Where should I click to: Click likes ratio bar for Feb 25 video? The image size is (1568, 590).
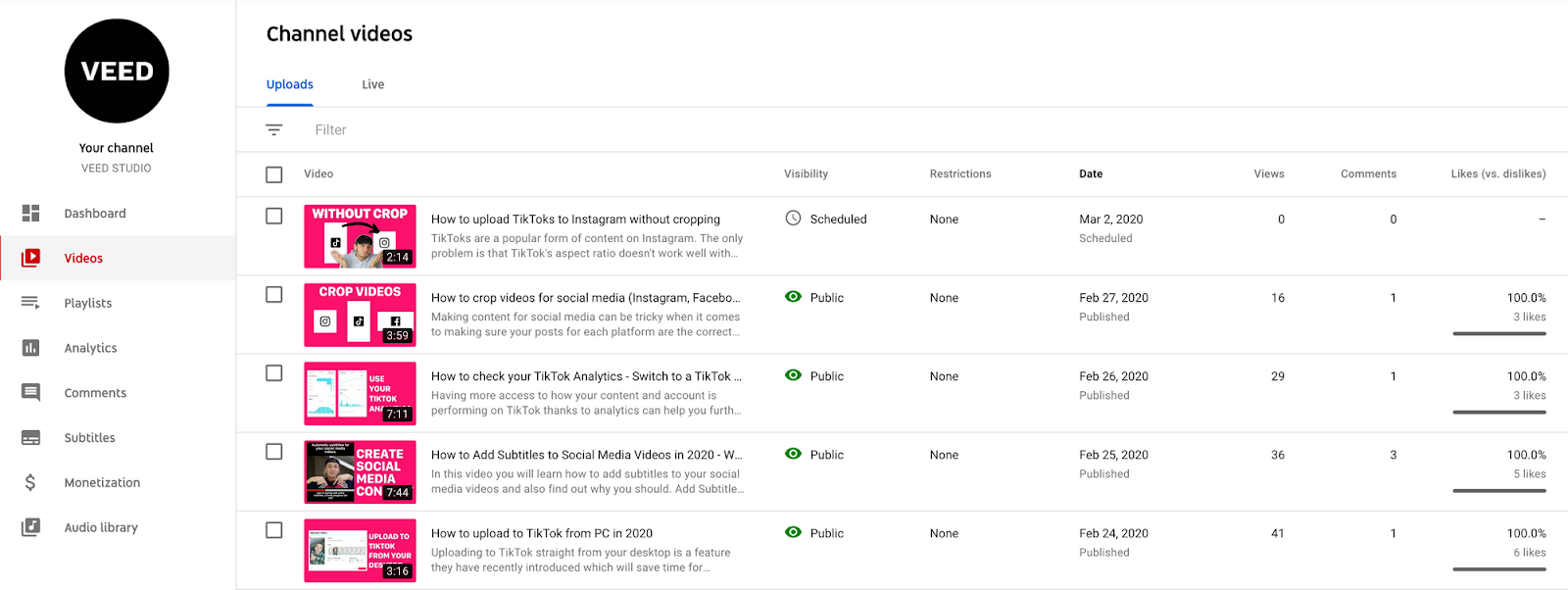click(1499, 491)
